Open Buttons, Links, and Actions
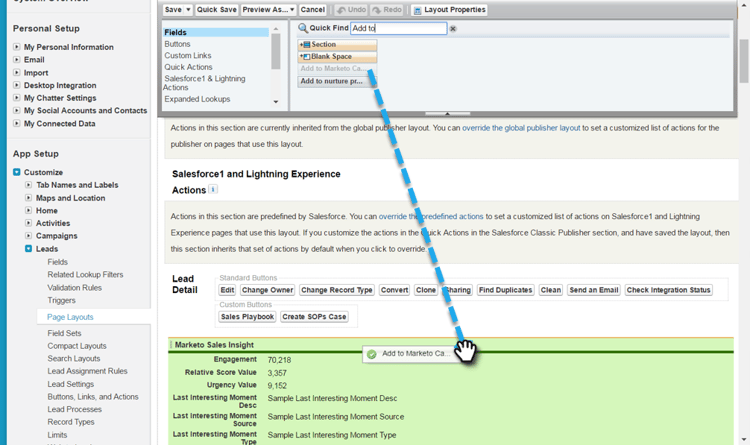The width and height of the screenshot is (750, 445). coord(93,397)
